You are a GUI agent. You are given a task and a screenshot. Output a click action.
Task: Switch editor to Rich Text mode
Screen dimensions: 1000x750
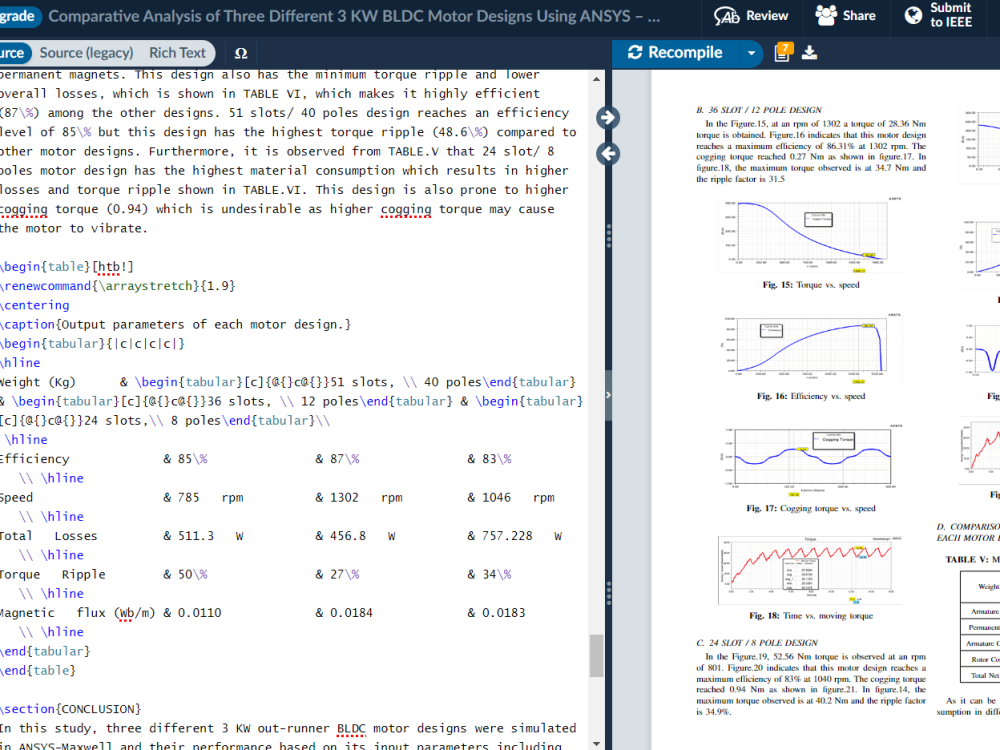pyautogui.click(x=176, y=53)
